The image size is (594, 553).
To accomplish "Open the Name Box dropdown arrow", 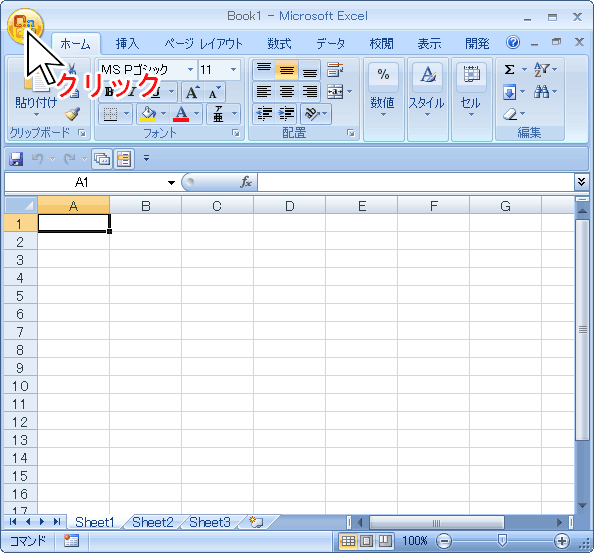I will (171, 183).
